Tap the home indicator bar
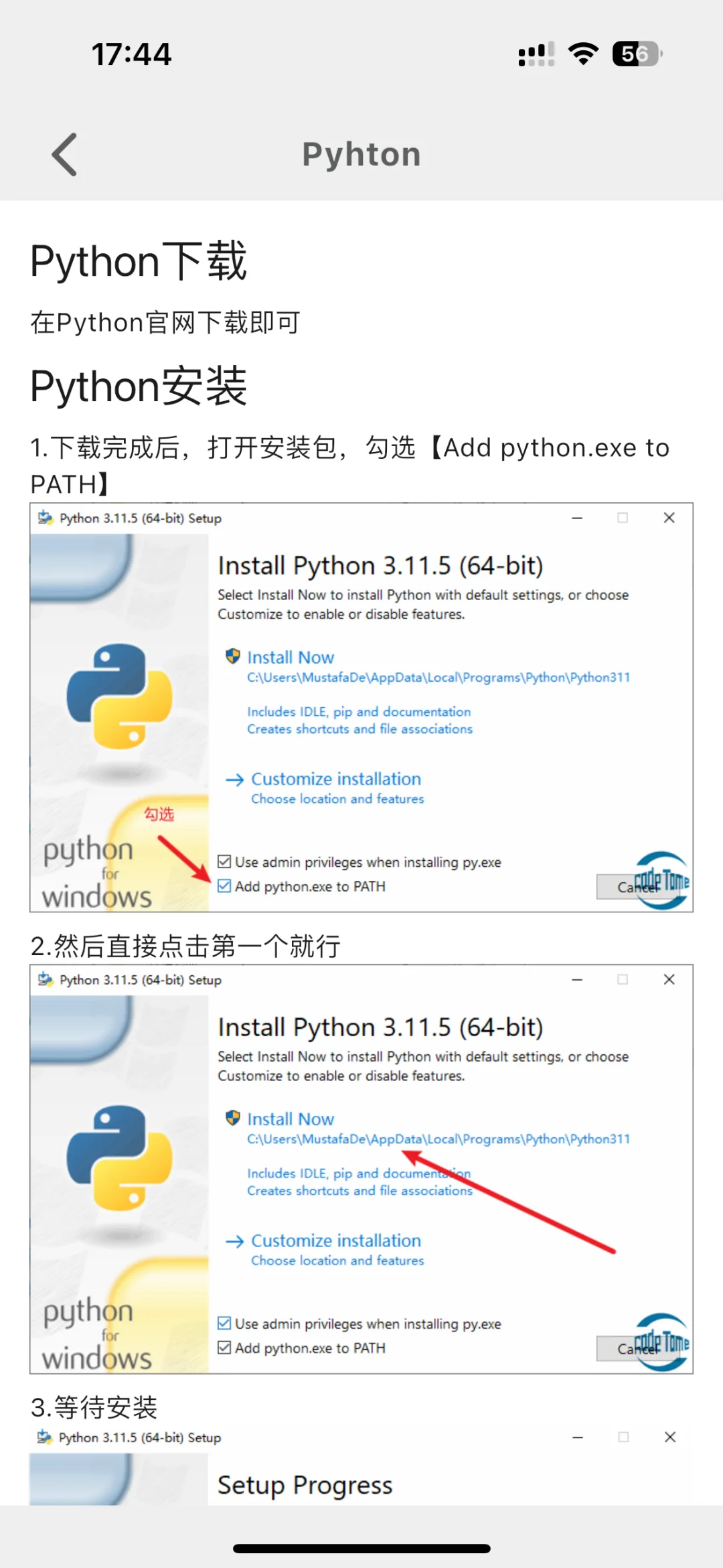The image size is (723, 1568). (x=361, y=1548)
